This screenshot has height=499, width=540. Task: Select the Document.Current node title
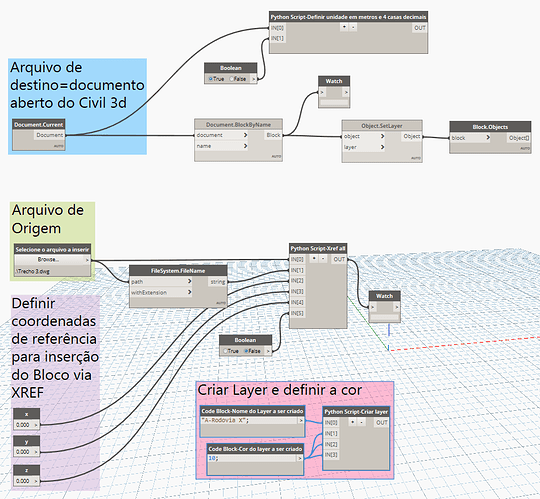tap(39, 125)
